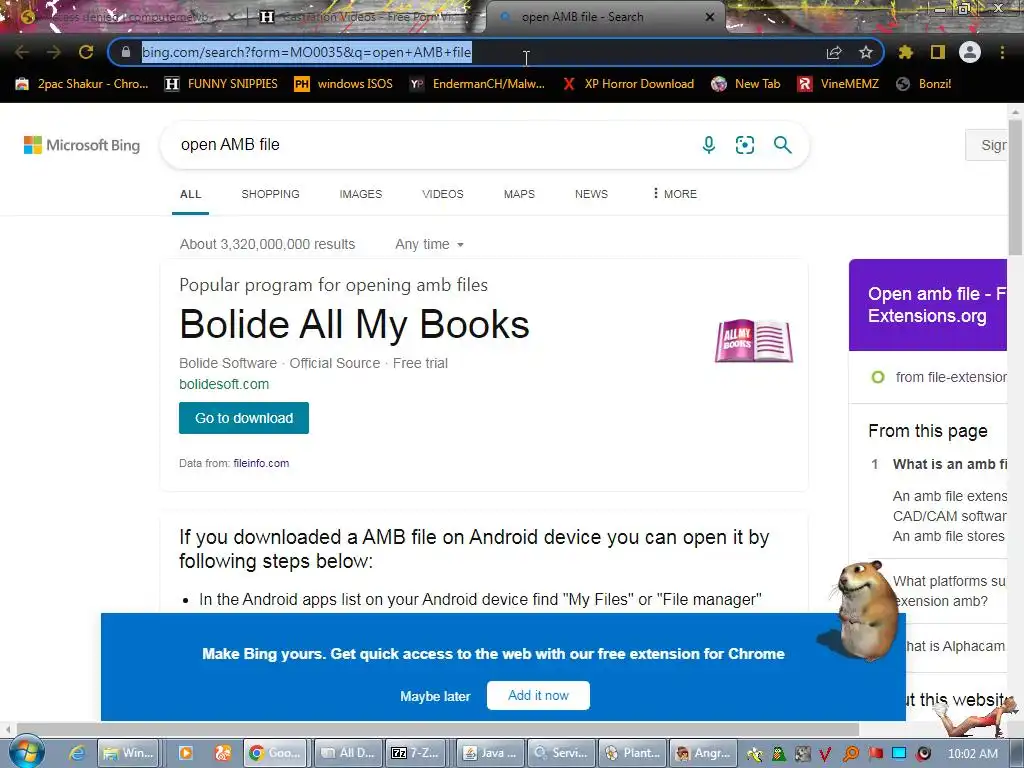Switch to the NEWS tab

(x=591, y=194)
